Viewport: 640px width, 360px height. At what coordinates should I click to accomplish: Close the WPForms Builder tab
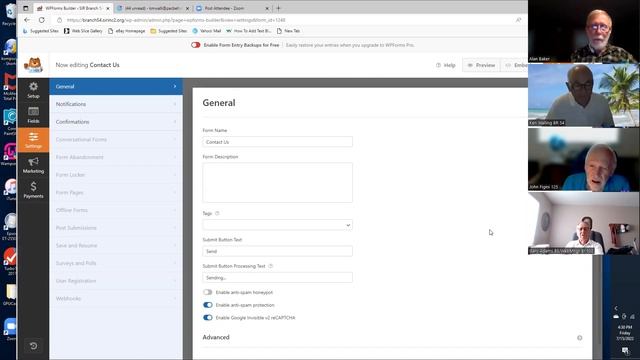coord(108,8)
